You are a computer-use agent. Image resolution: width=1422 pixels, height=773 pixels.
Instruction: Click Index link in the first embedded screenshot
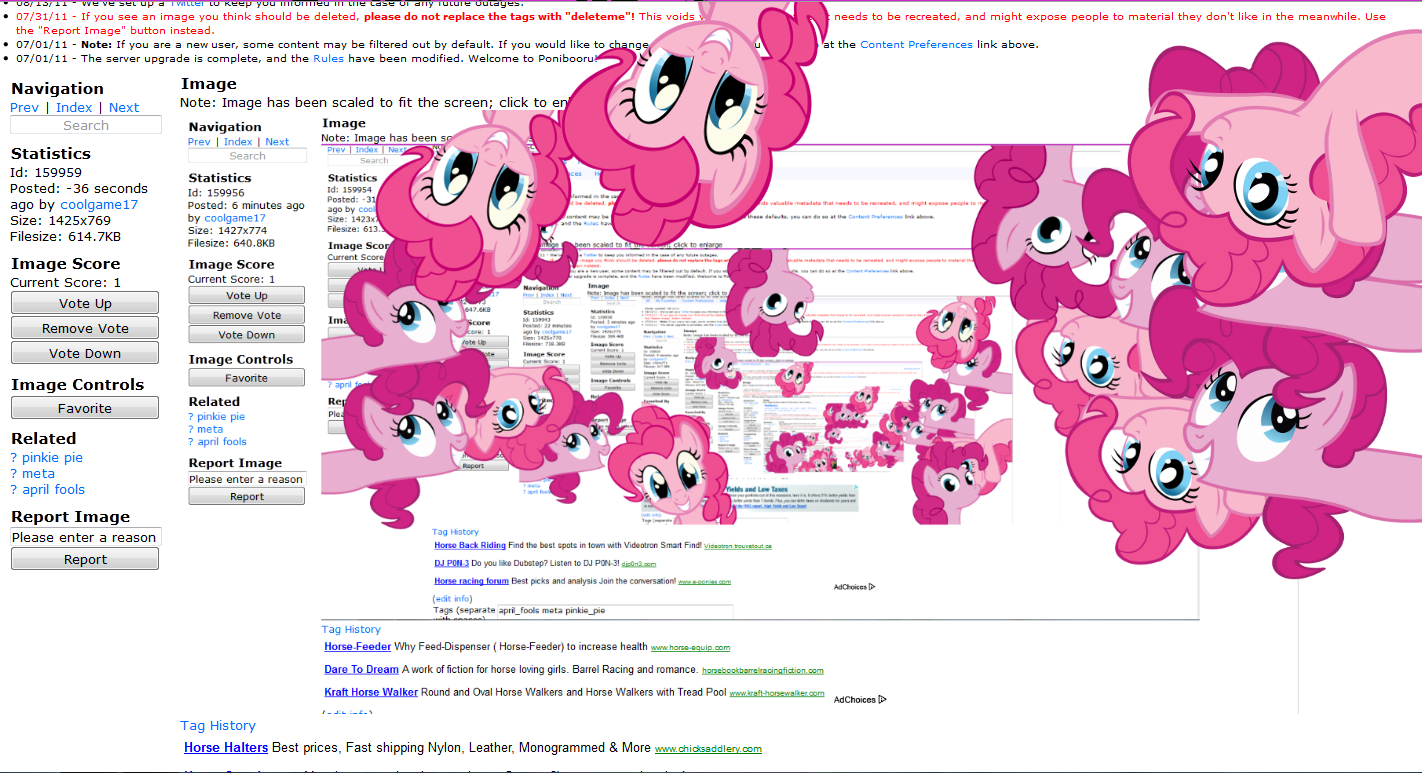238,142
